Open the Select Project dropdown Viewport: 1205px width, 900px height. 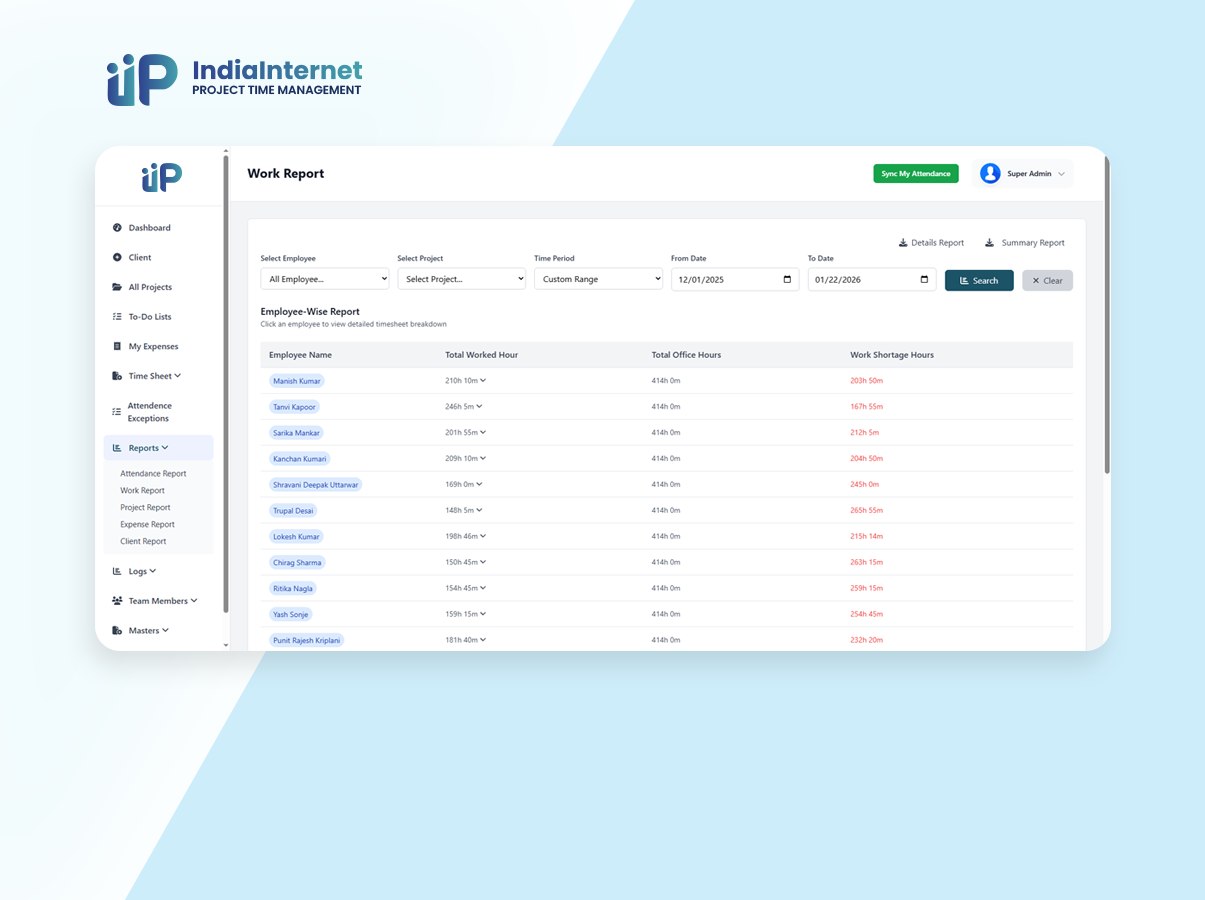(461, 280)
